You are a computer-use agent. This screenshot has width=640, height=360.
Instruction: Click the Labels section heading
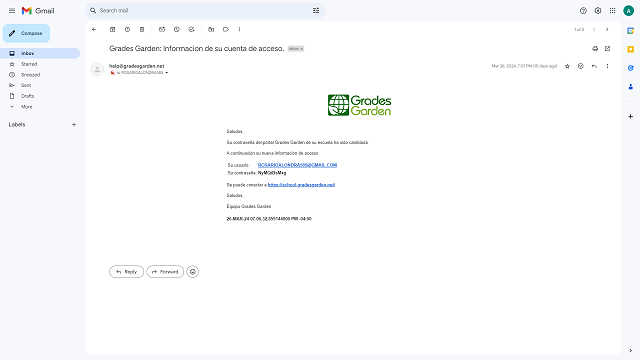[x=17, y=124]
